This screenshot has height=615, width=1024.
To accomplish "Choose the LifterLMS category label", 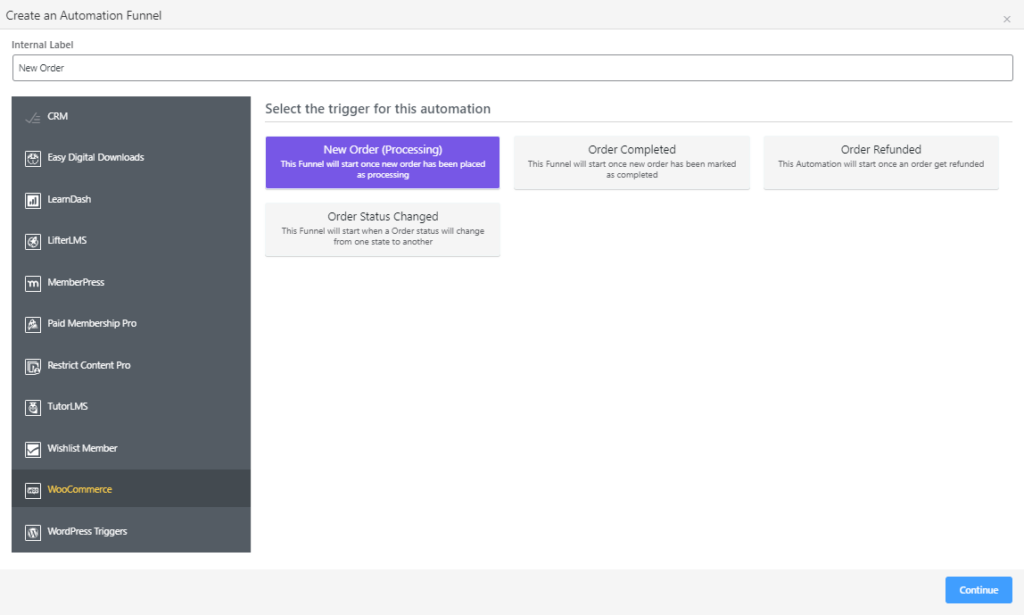I will (x=67, y=240).
